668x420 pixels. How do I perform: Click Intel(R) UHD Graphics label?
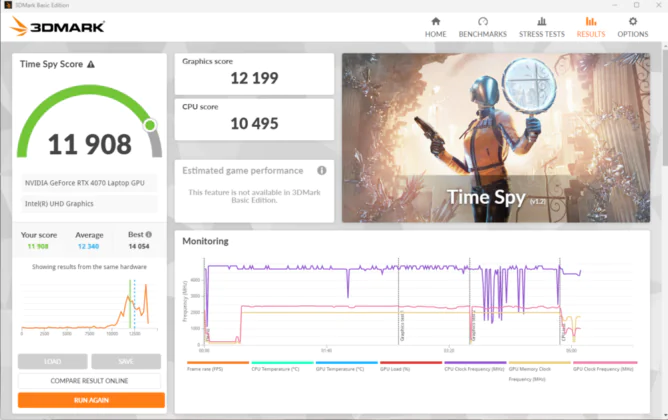click(59, 204)
